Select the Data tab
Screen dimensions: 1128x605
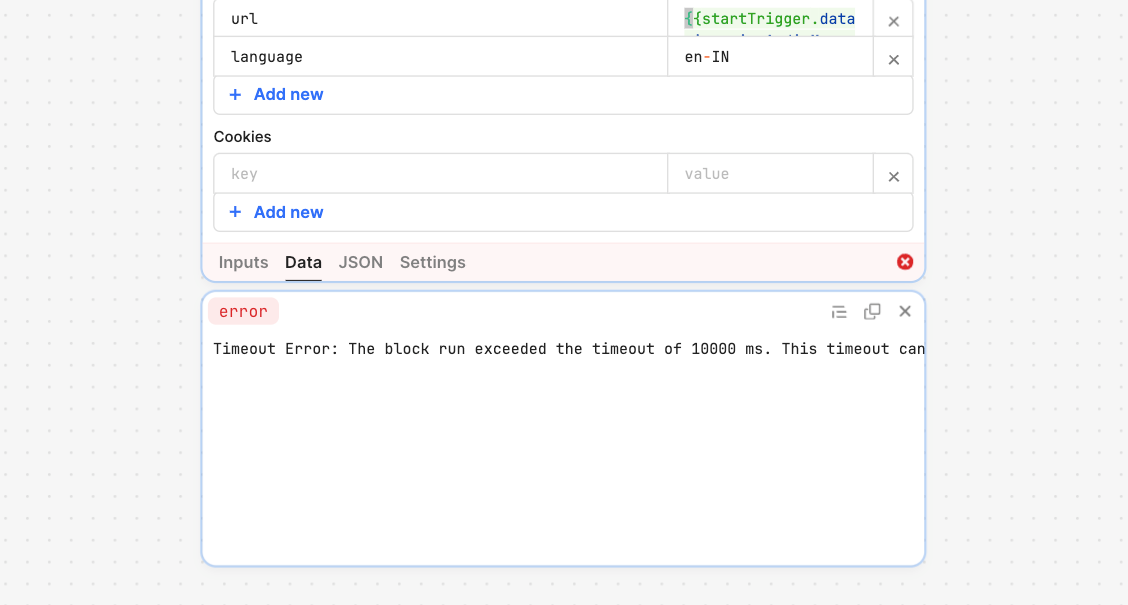tap(303, 263)
